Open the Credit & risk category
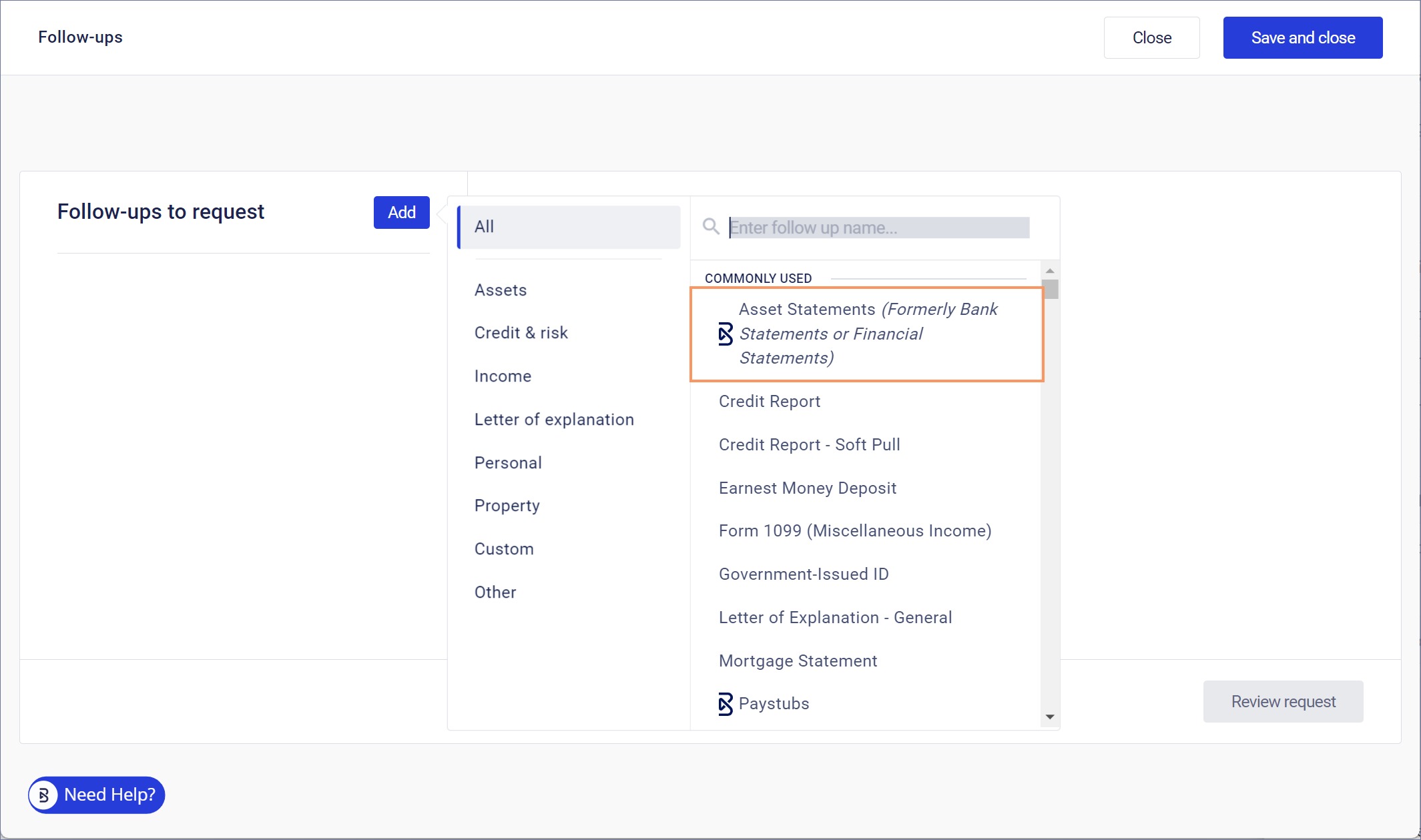The height and width of the screenshot is (840, 1421). 521,333
